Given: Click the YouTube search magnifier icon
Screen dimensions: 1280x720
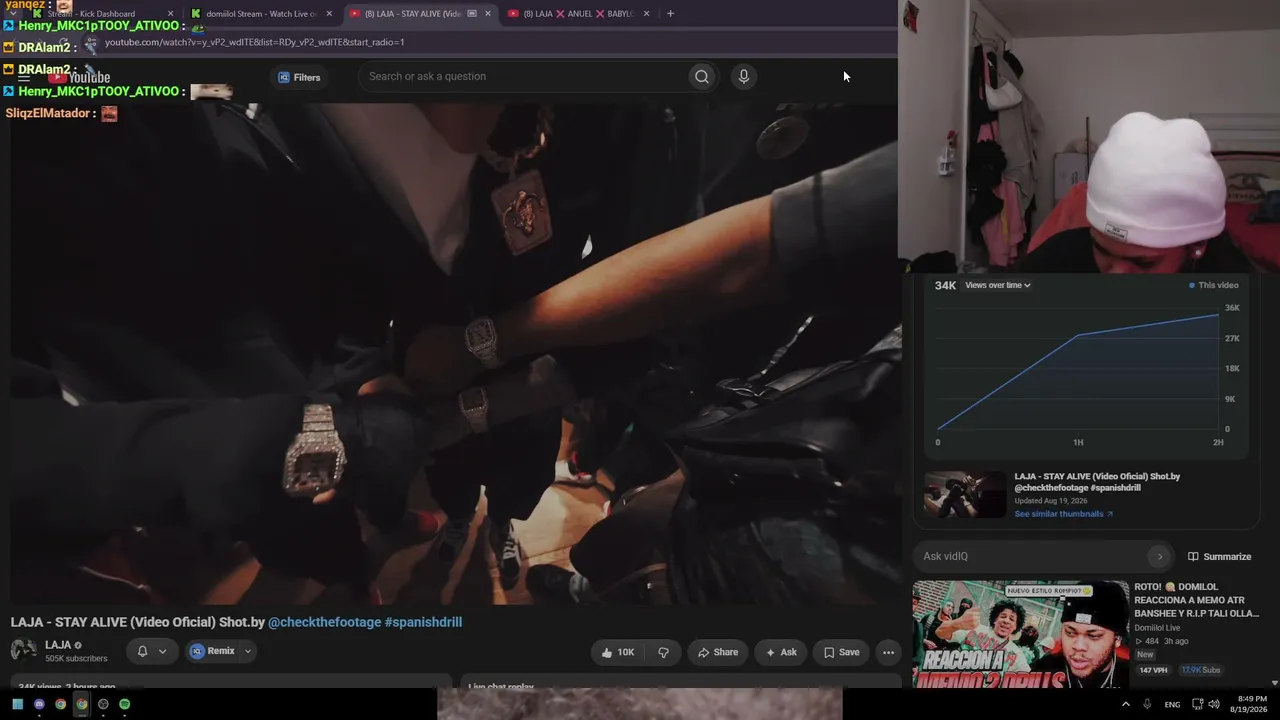Looking at the screenshot, I should [702, 77].
